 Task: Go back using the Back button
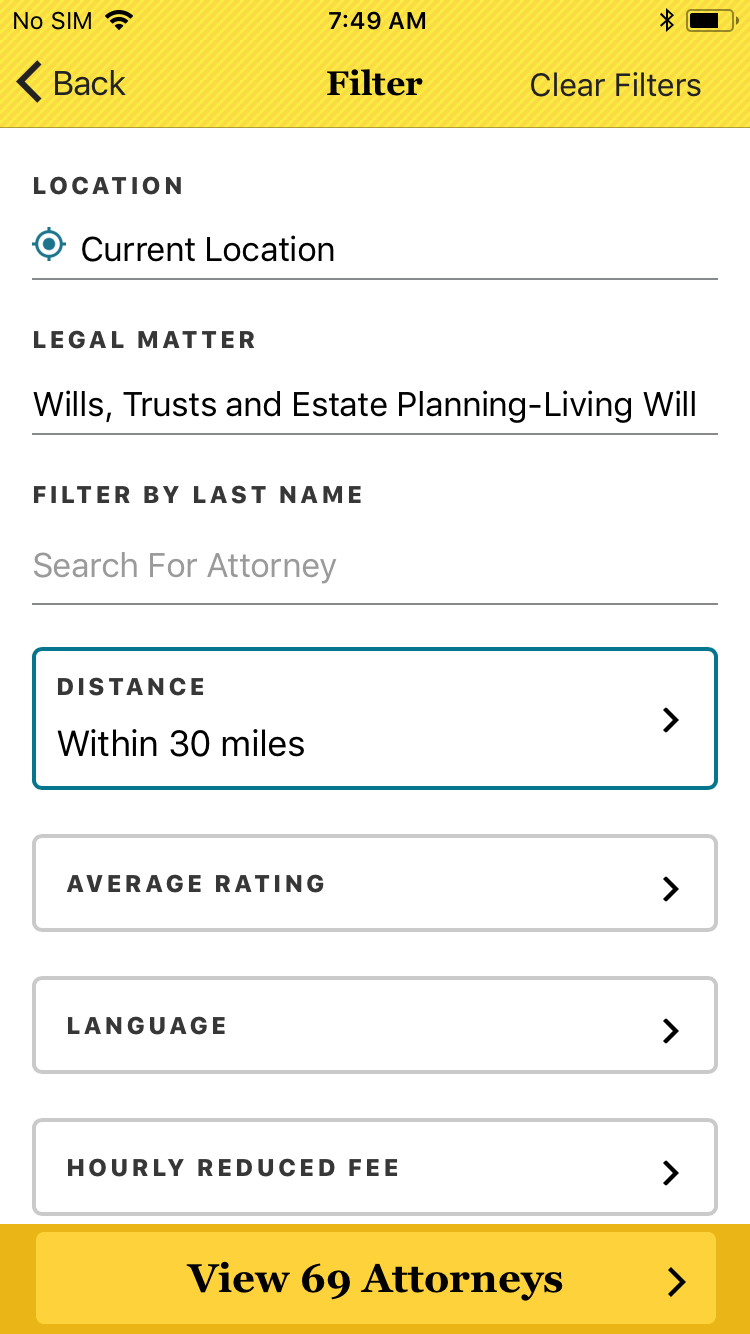72,84
